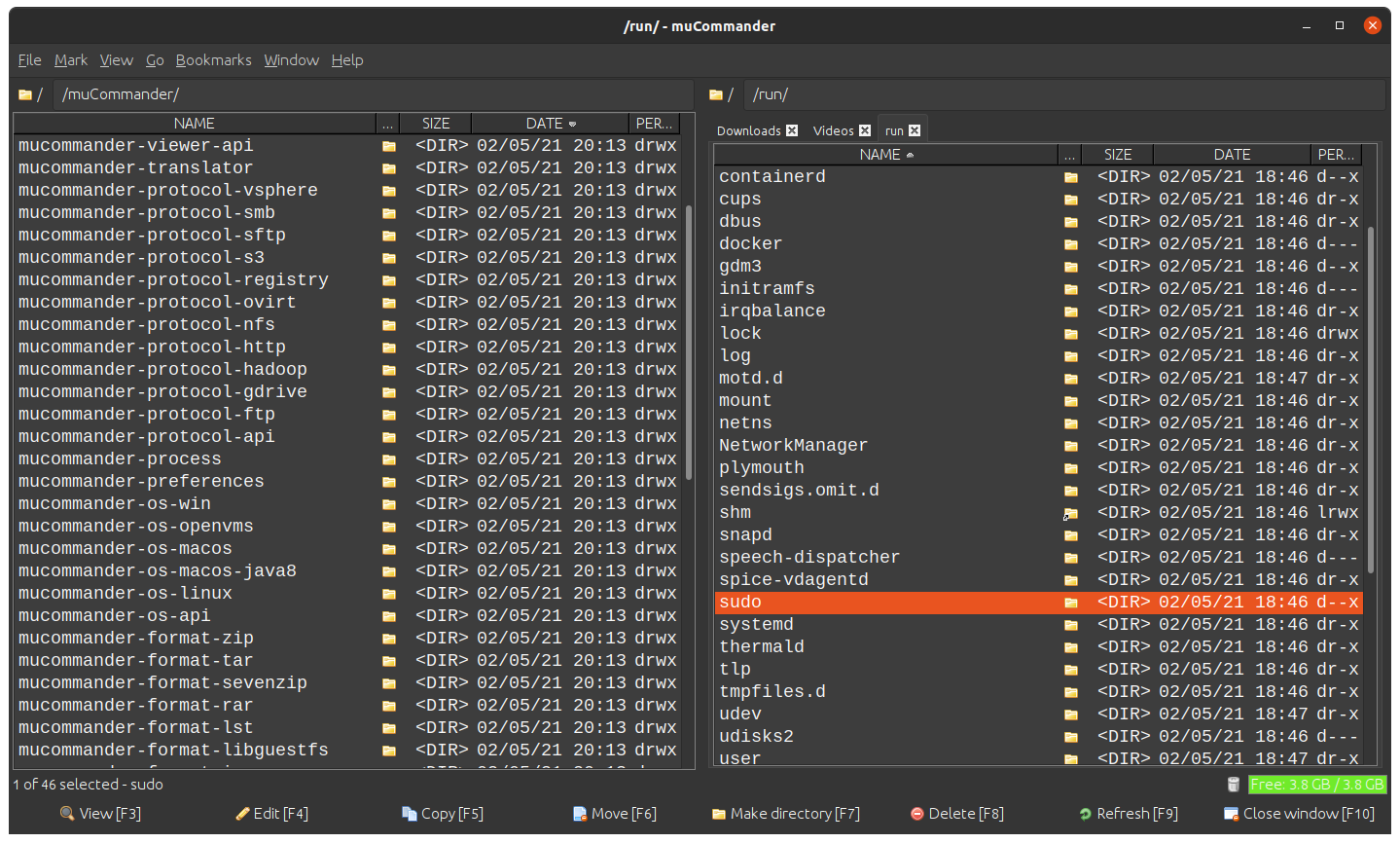Screen dimensions: 1400x843
Task: Open the Go menu
Action: click(155, 59)
